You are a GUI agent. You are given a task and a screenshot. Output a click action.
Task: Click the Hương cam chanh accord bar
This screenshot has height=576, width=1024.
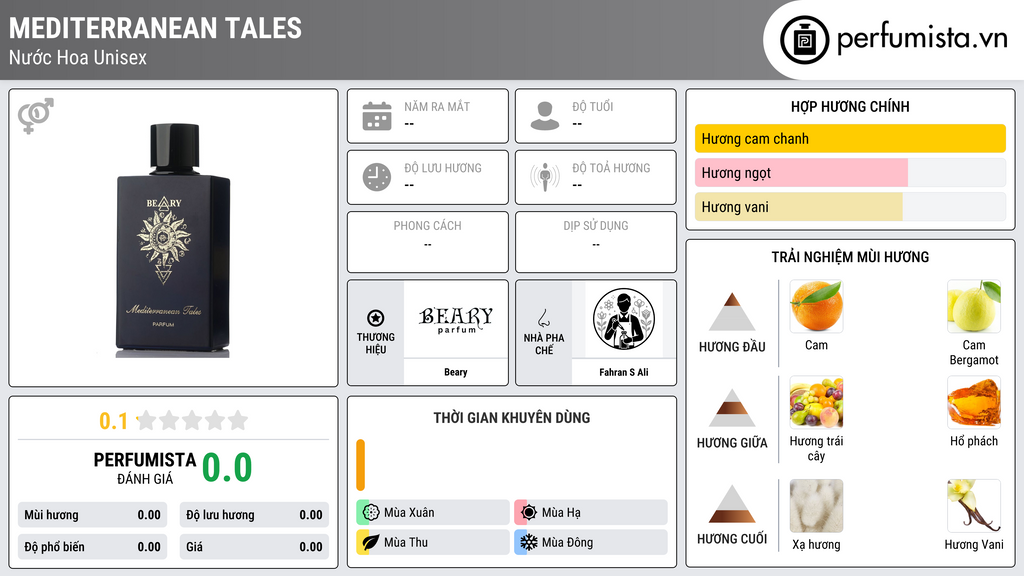[x=850, y=138]
